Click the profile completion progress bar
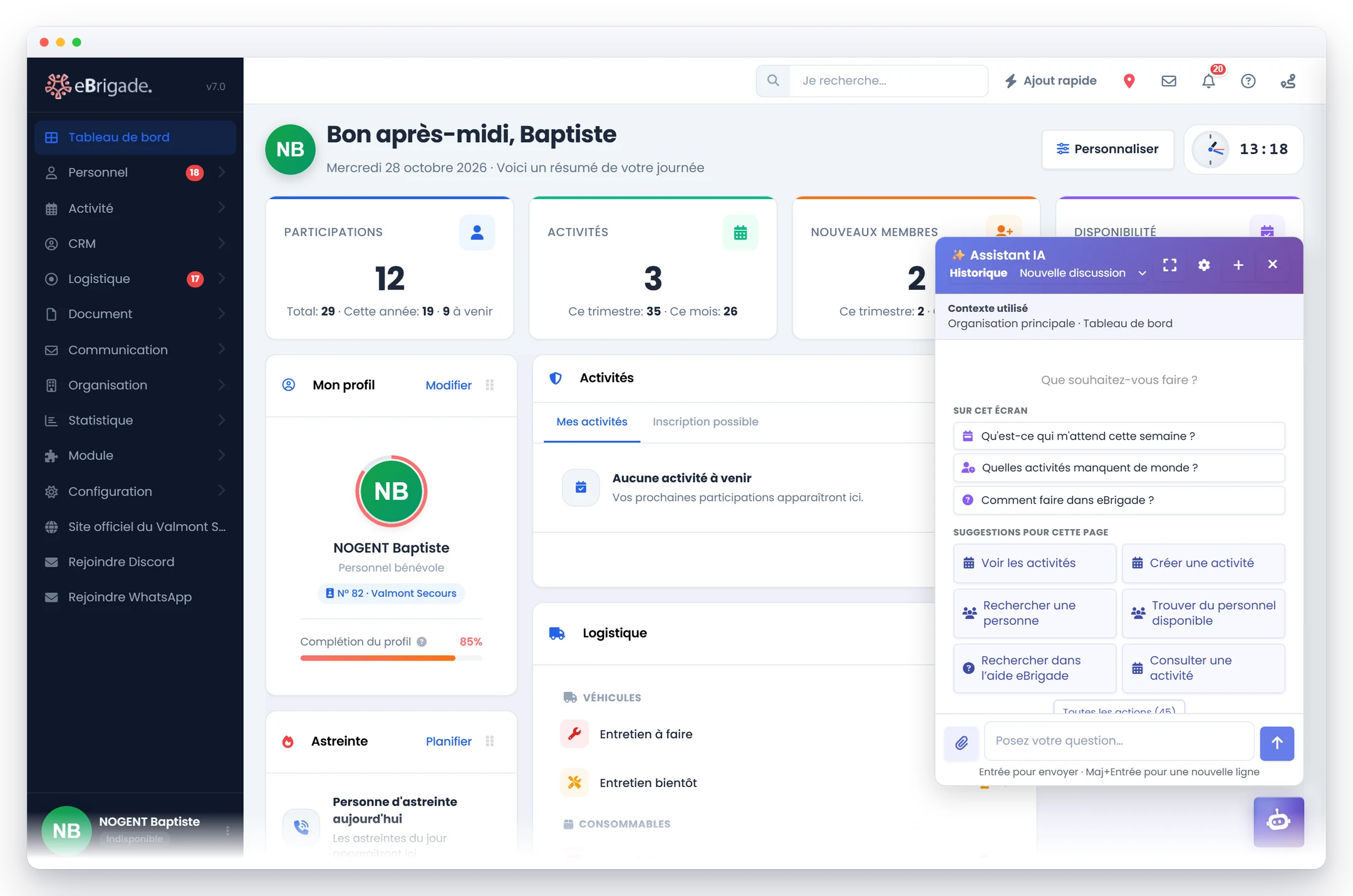The image size is (1353, 896). (391, 658)
